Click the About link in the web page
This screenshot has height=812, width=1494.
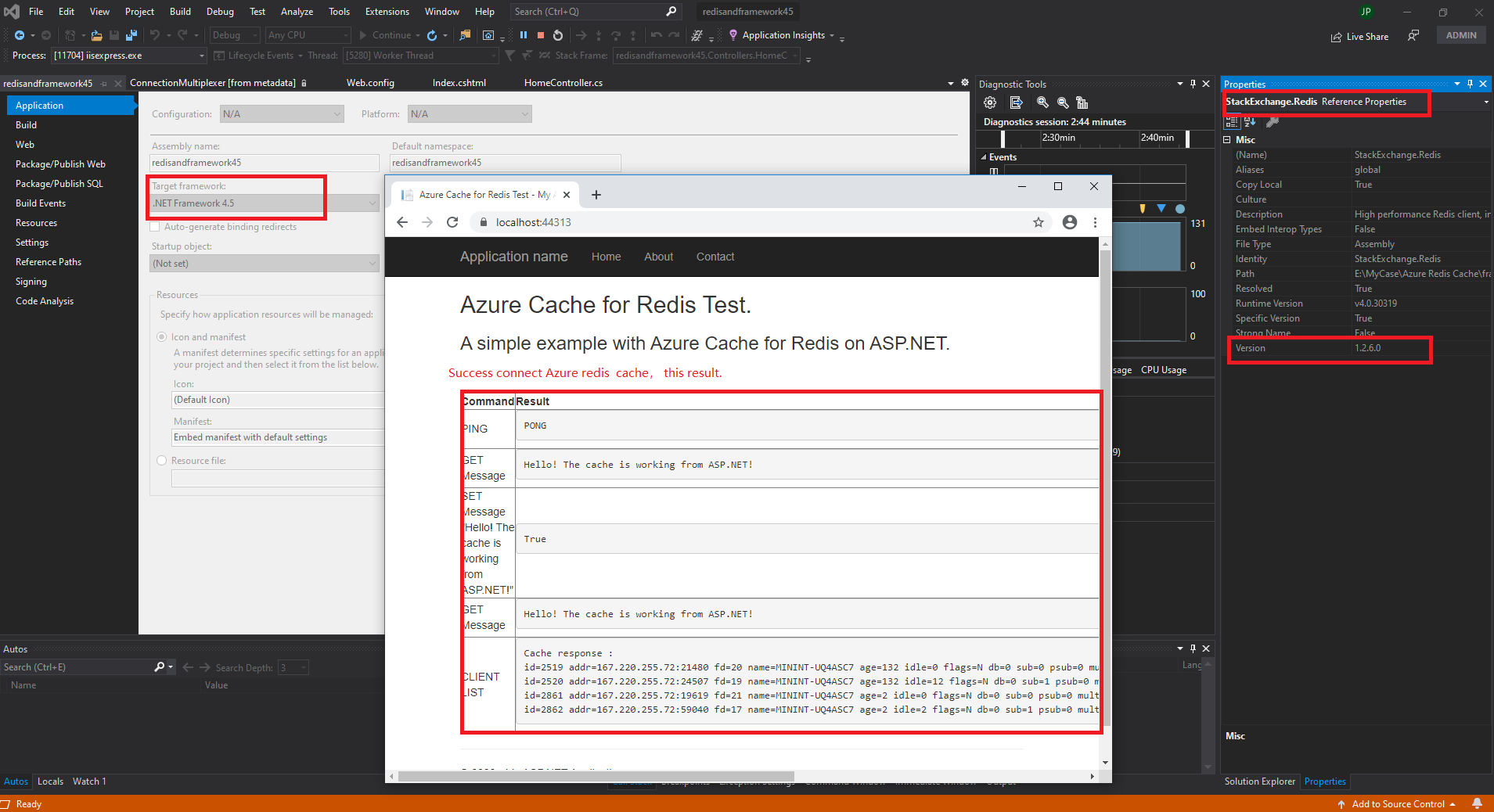click(x=659, y=257)
